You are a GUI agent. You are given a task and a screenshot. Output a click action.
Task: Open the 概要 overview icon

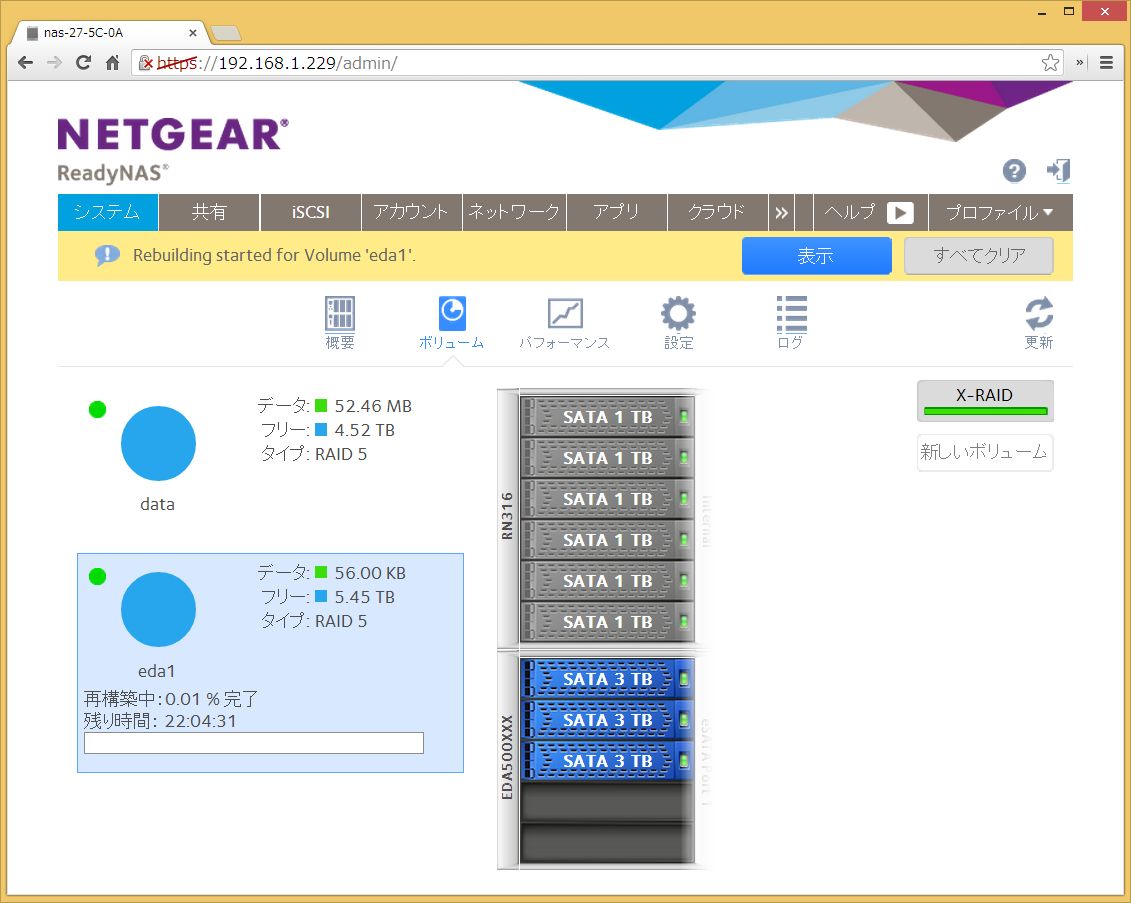pos(340,315)
